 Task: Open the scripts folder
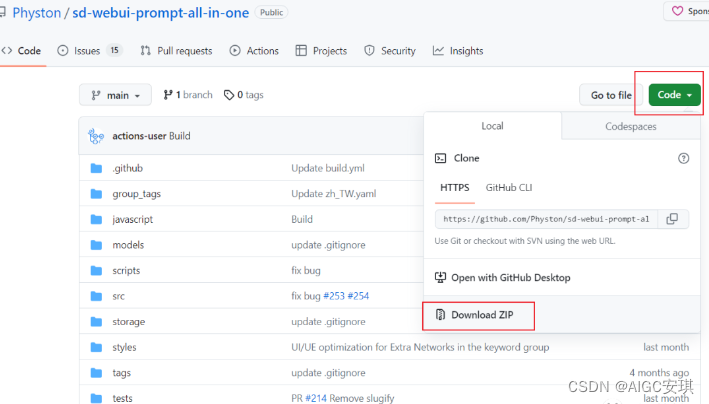tap(126, 271)
